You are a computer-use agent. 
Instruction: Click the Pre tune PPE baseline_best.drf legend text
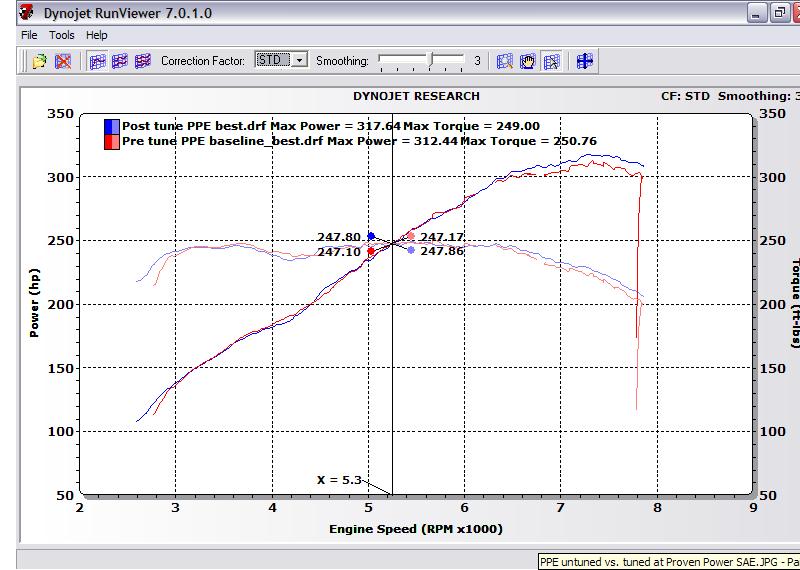pyautogui.click(x=222, y=141)
